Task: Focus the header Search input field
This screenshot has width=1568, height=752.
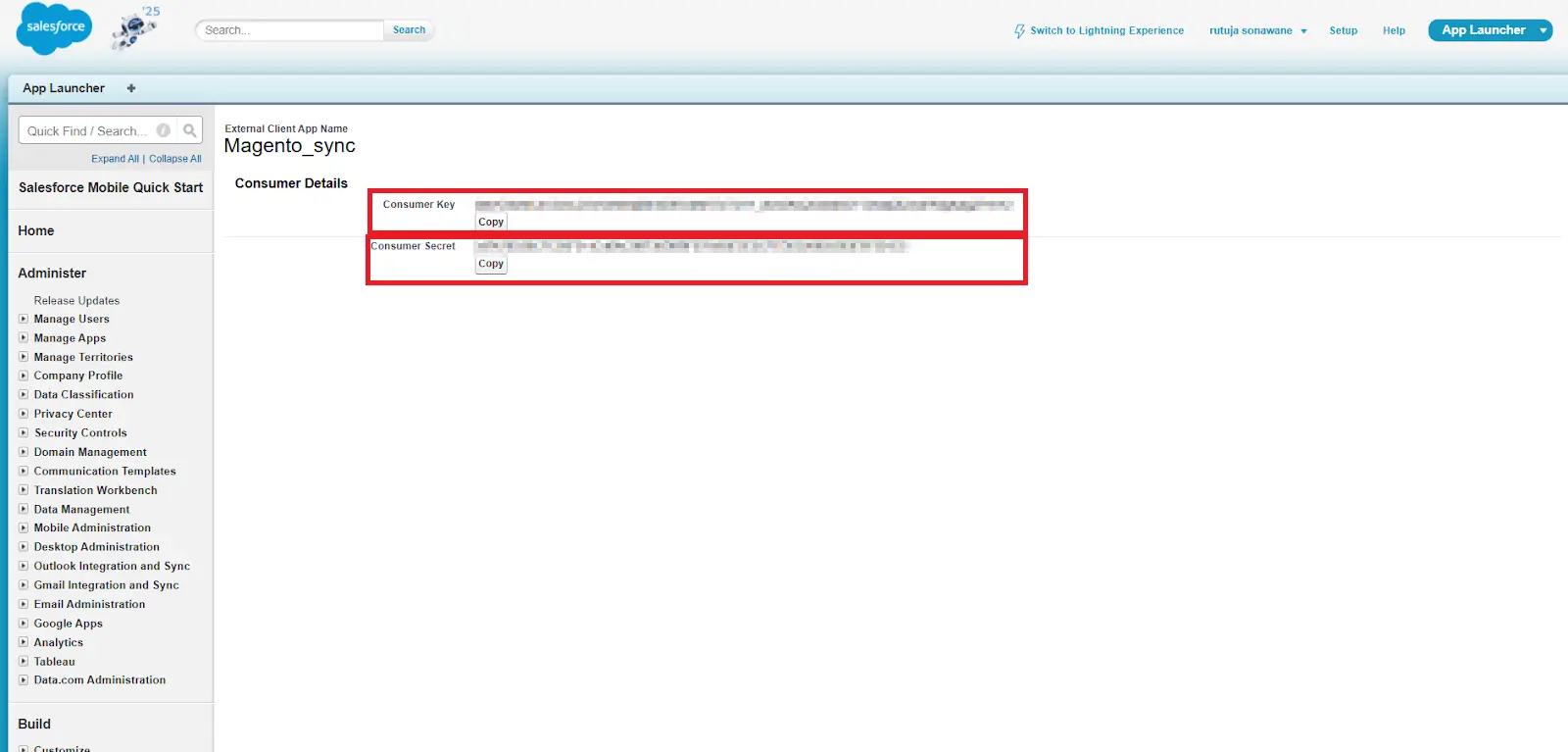Action: pyautogui.click(x=289, y=30)
